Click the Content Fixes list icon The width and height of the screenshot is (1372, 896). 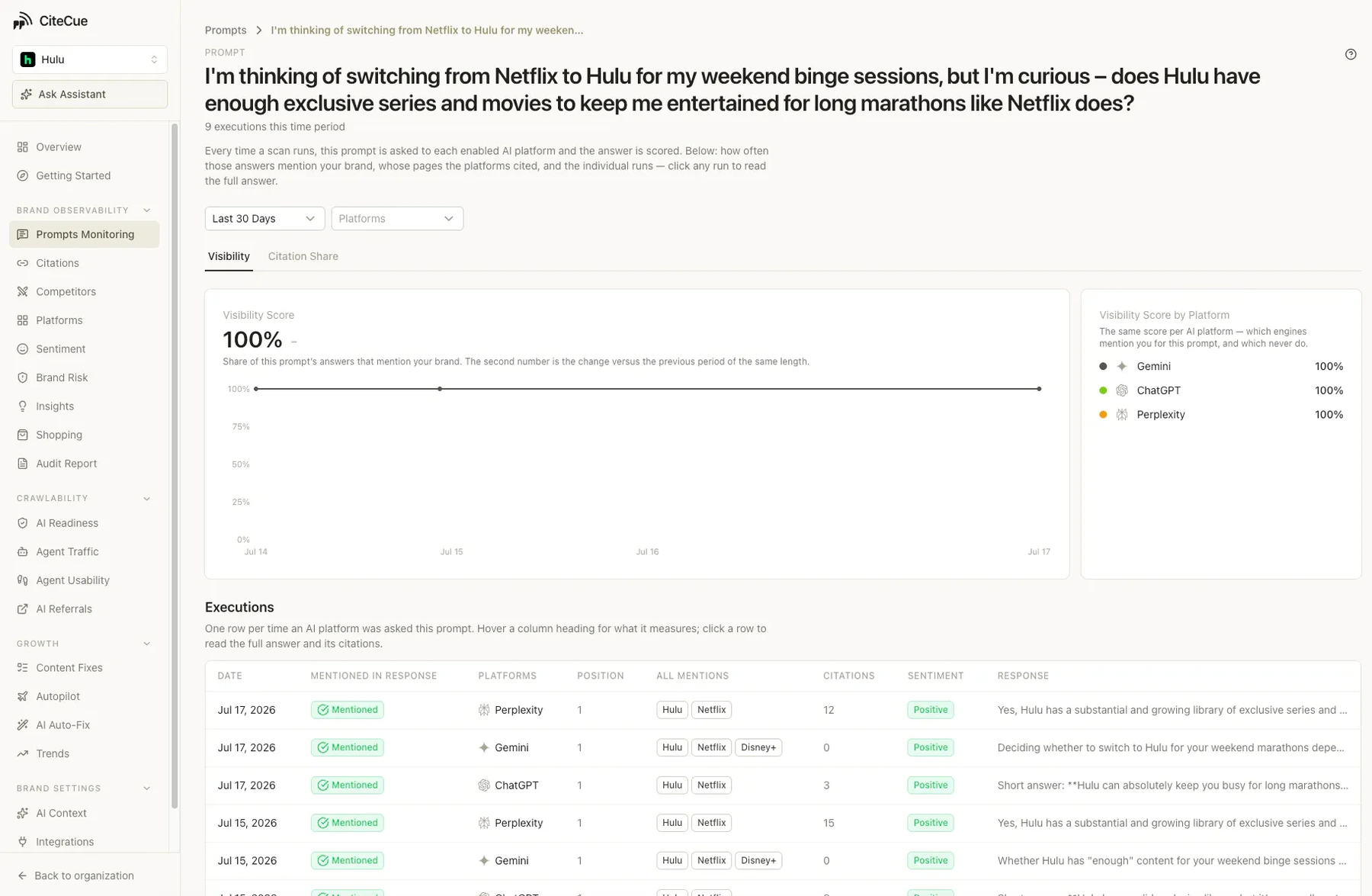click(x=23, y=667)
